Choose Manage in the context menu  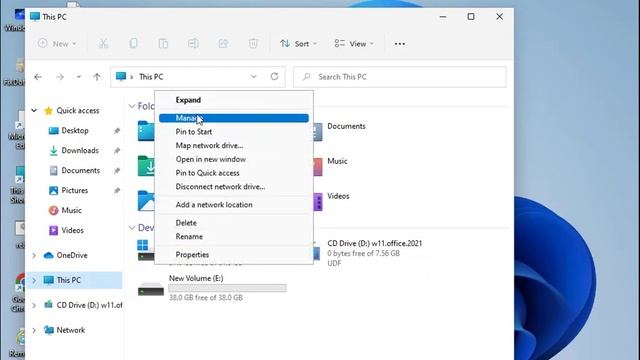click(x=233, y=118)
